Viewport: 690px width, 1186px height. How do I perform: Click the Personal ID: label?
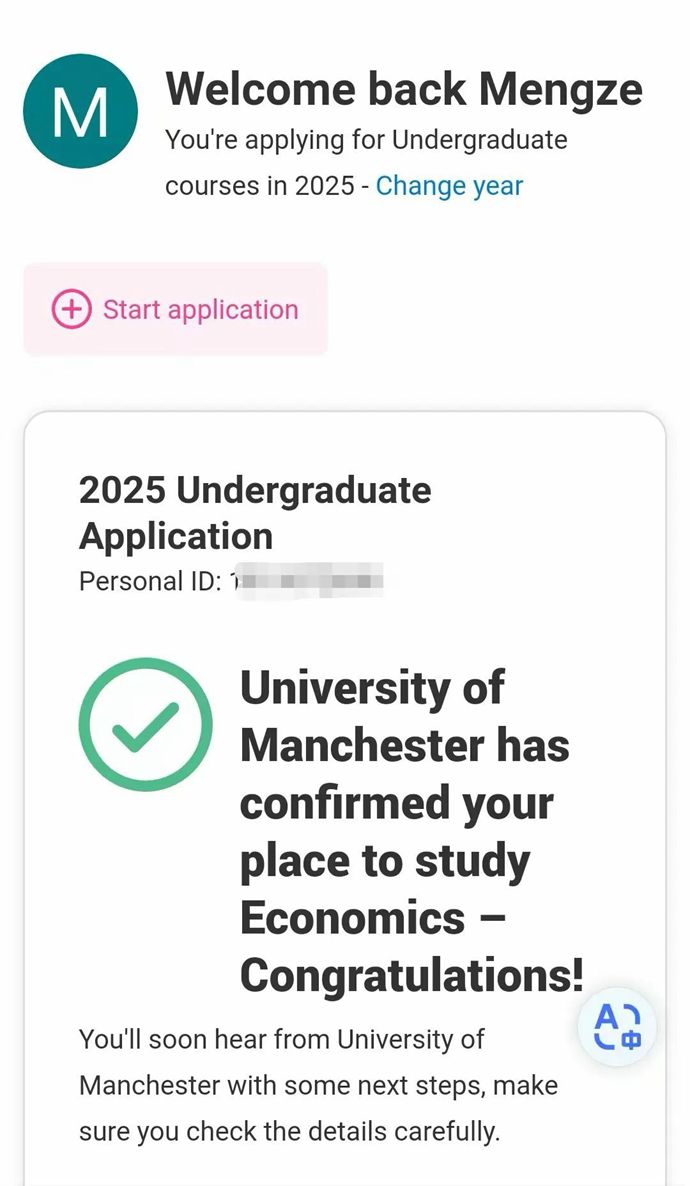[x=150, y=581]
